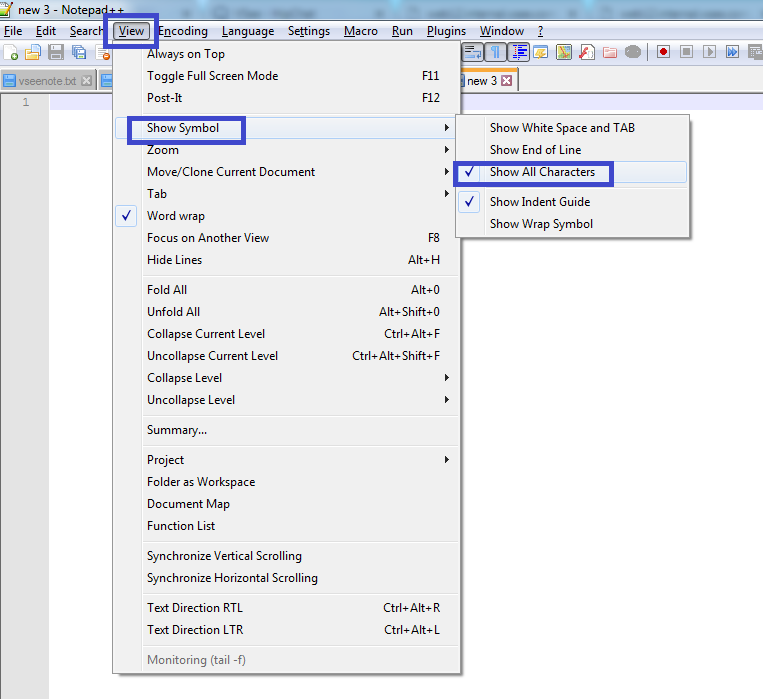
Task: Select Uncollapse Current Level
Action: [287, 356]
